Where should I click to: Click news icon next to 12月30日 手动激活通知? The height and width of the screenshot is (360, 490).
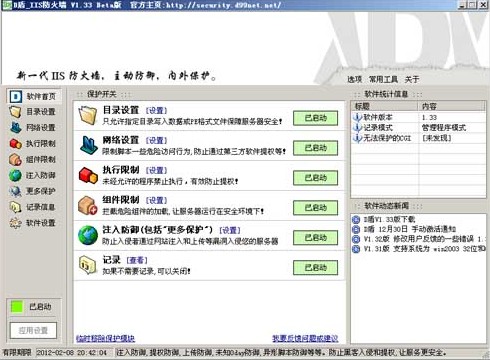(356, 229)
